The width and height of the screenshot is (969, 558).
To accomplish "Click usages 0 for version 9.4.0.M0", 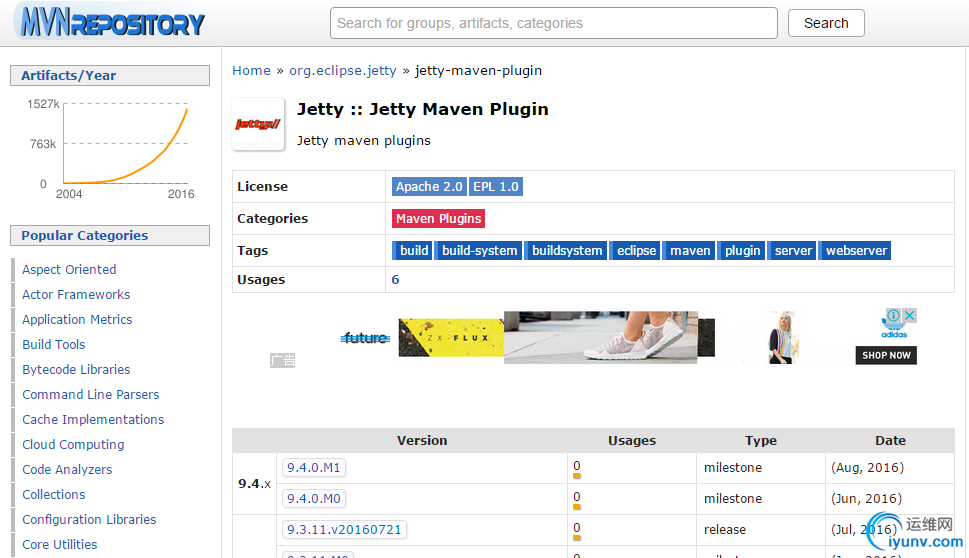I will [x=577, y=497].
